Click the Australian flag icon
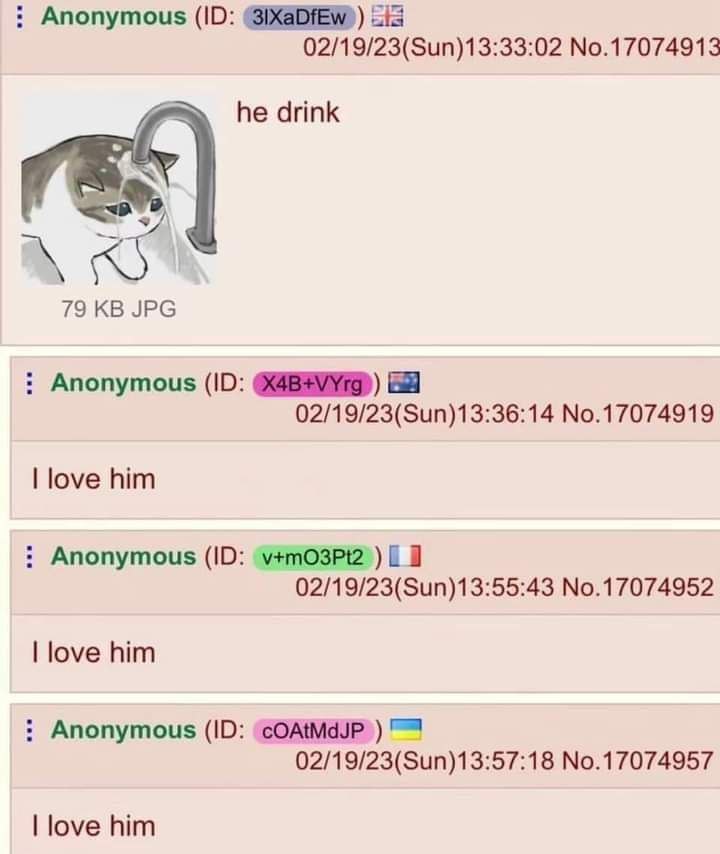 (x=404, y=382)
